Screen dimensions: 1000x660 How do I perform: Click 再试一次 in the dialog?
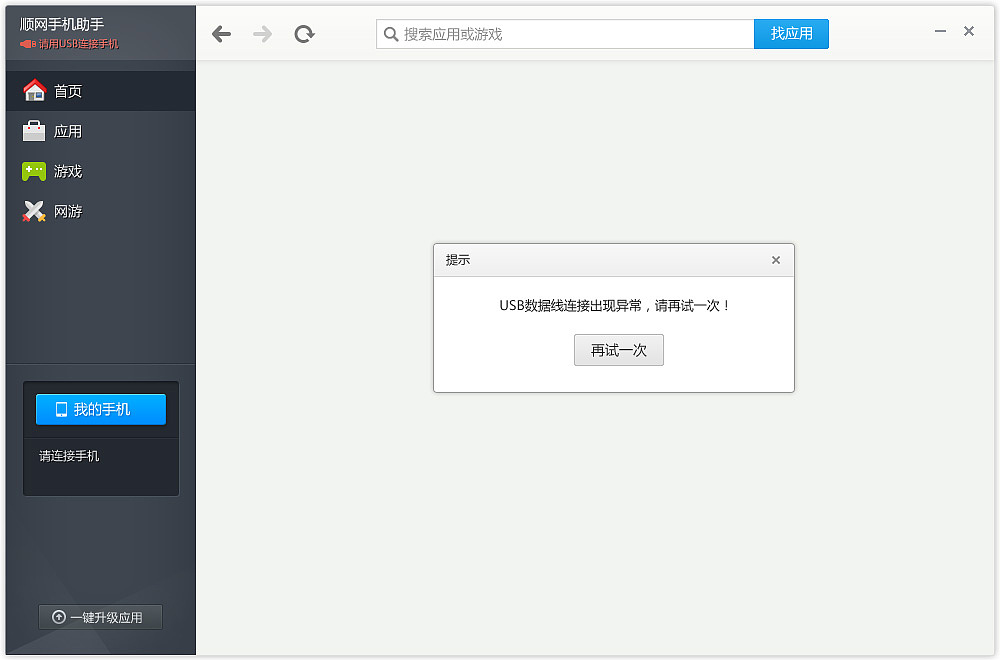click(618, 350)
